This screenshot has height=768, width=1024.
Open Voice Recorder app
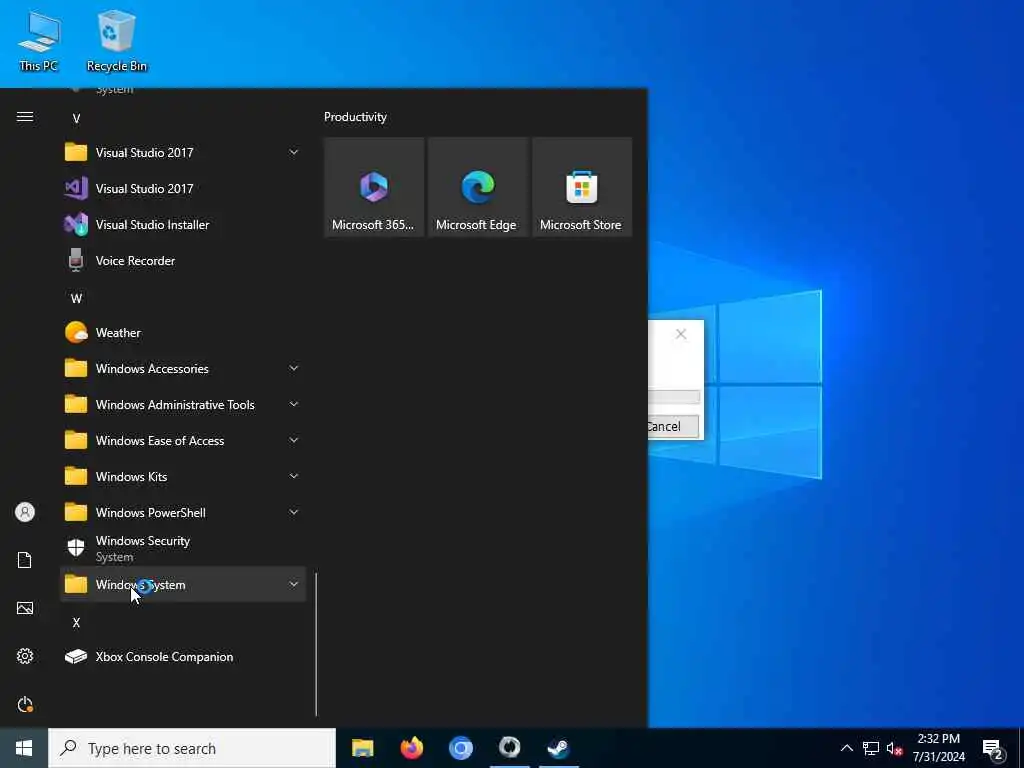(x=183, y=261)
